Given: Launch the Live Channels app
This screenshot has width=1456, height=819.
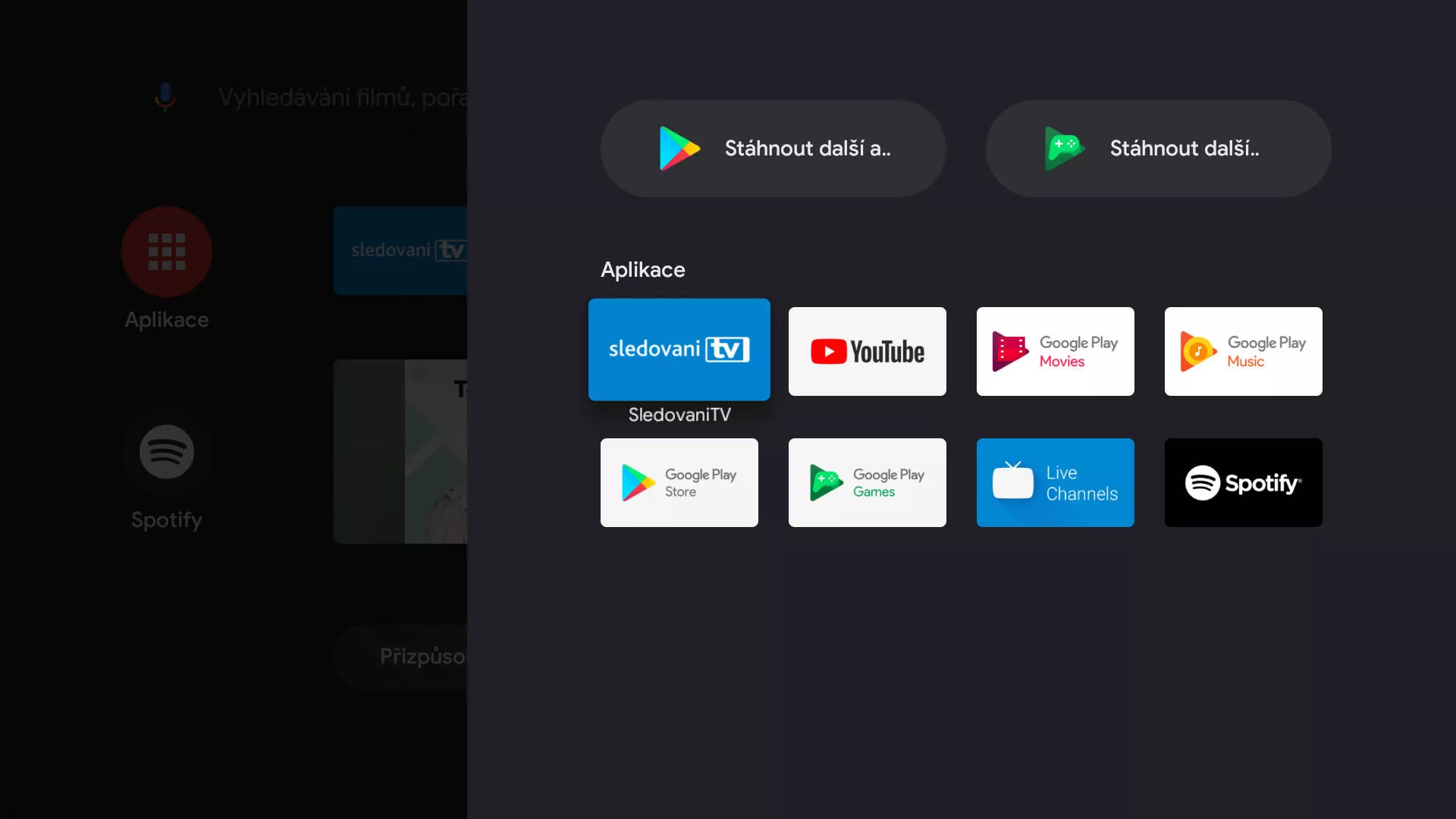Looking at the screenshot, I should pyautogui.click(x=1056, y=482).
